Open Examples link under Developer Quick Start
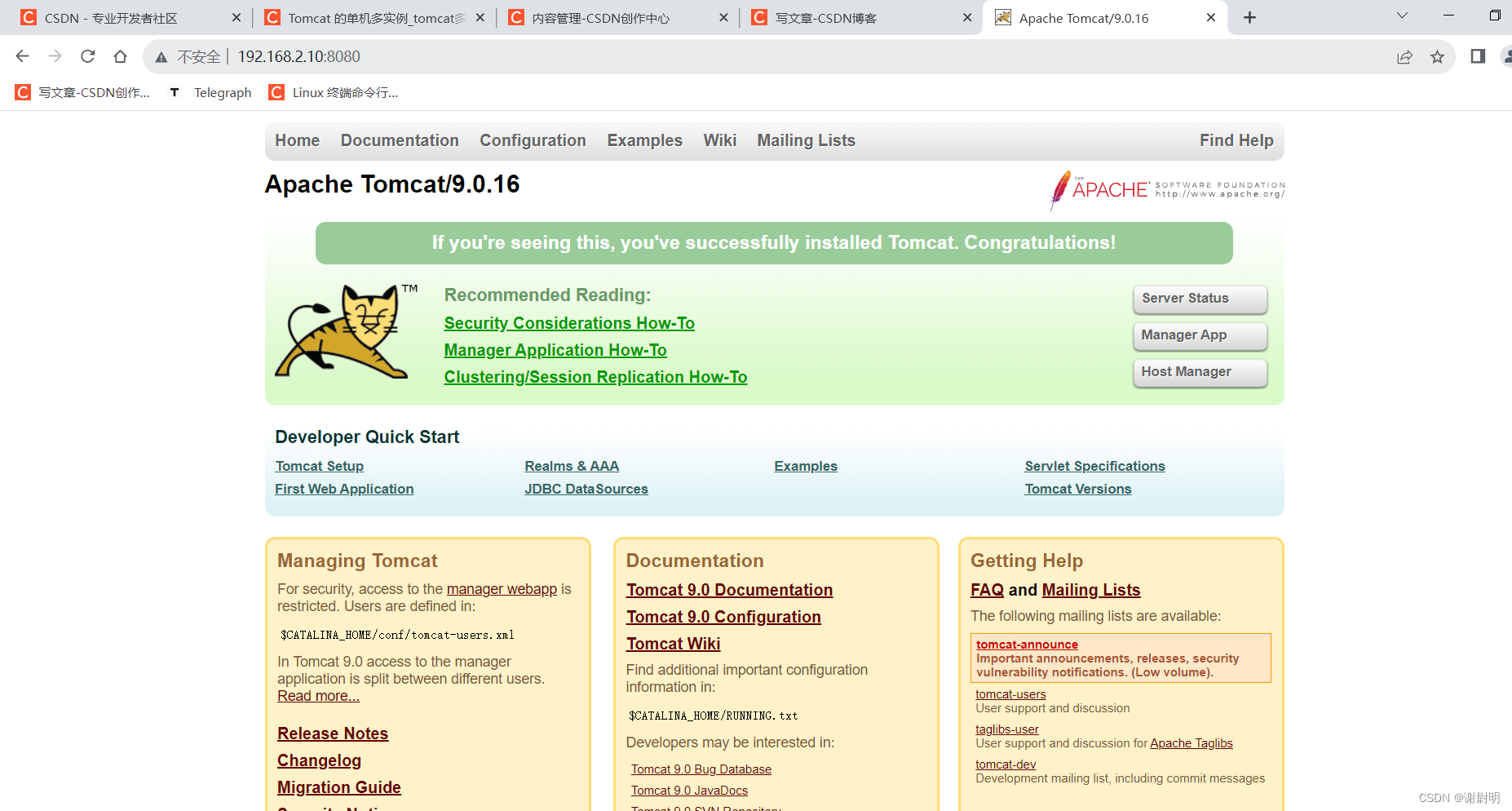 pos(806,466)
